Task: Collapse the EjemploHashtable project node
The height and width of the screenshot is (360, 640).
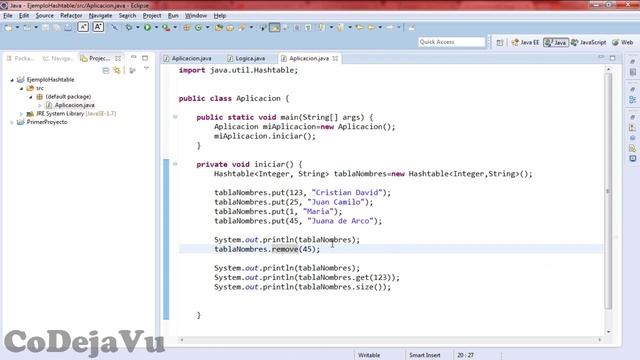Action: 12,80
